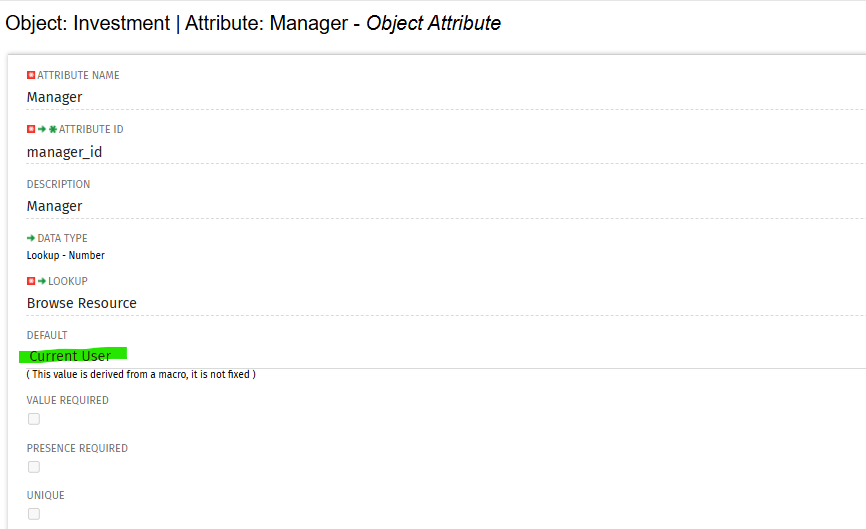Click green arrow icon beside Data Type

click(31, 239)
